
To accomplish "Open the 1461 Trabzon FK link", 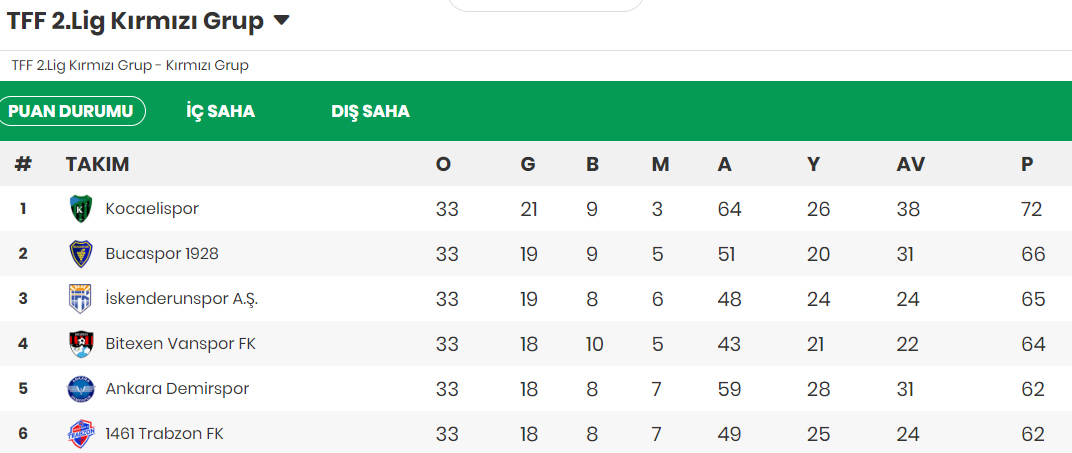I will [164, 434].
